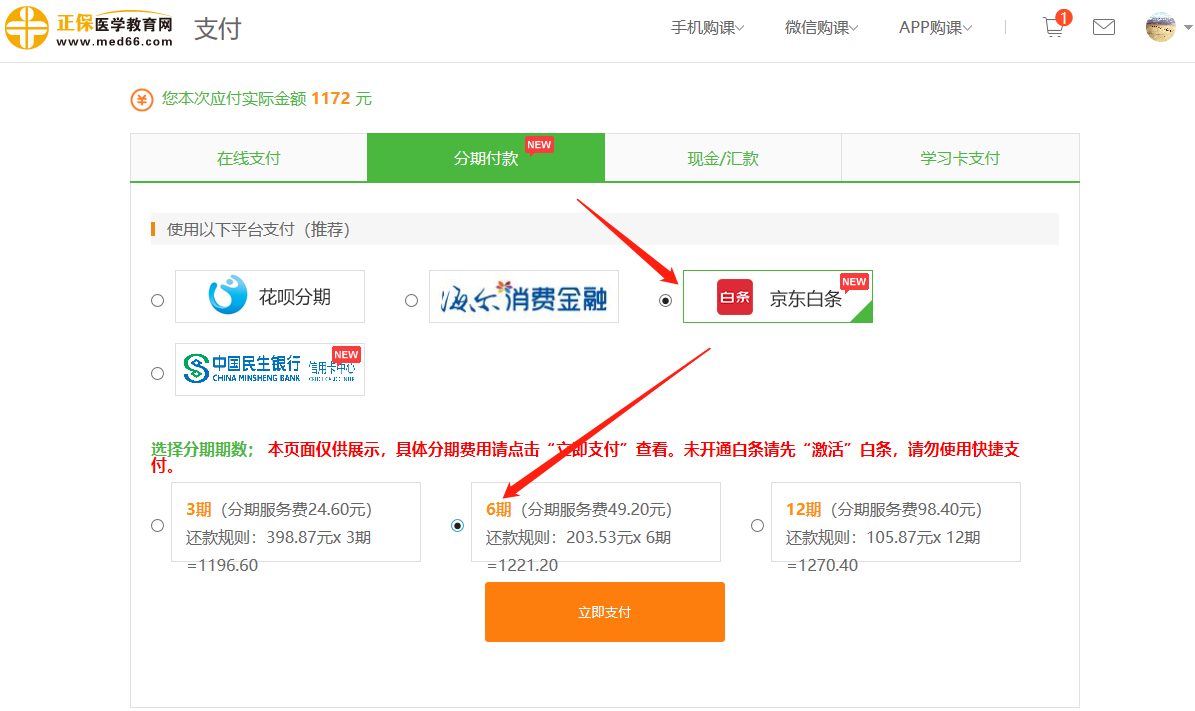Image resolution: width=1195 pixels, height=711 pixels.
Task: Expand the 微信购课 dropdown menu
Action: [821, 28]
